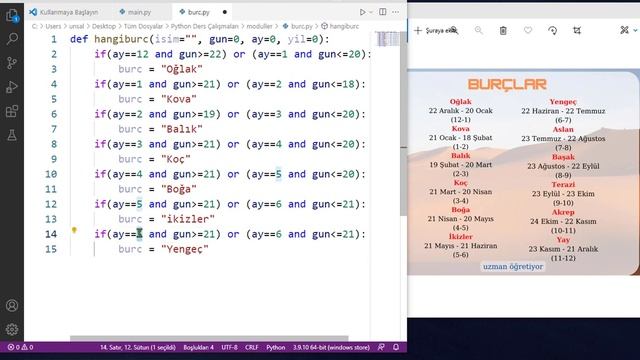Image resolution: width=640 pixels, height=360 pixels.
Task: Open the Testing flask view
Action: tap(12, 135)
